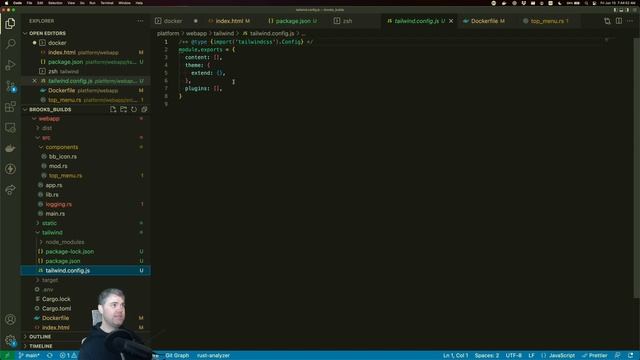Viewport: 640px width, 360px height.
Task: Click Prettier in status bar
Action: point(595,356)
